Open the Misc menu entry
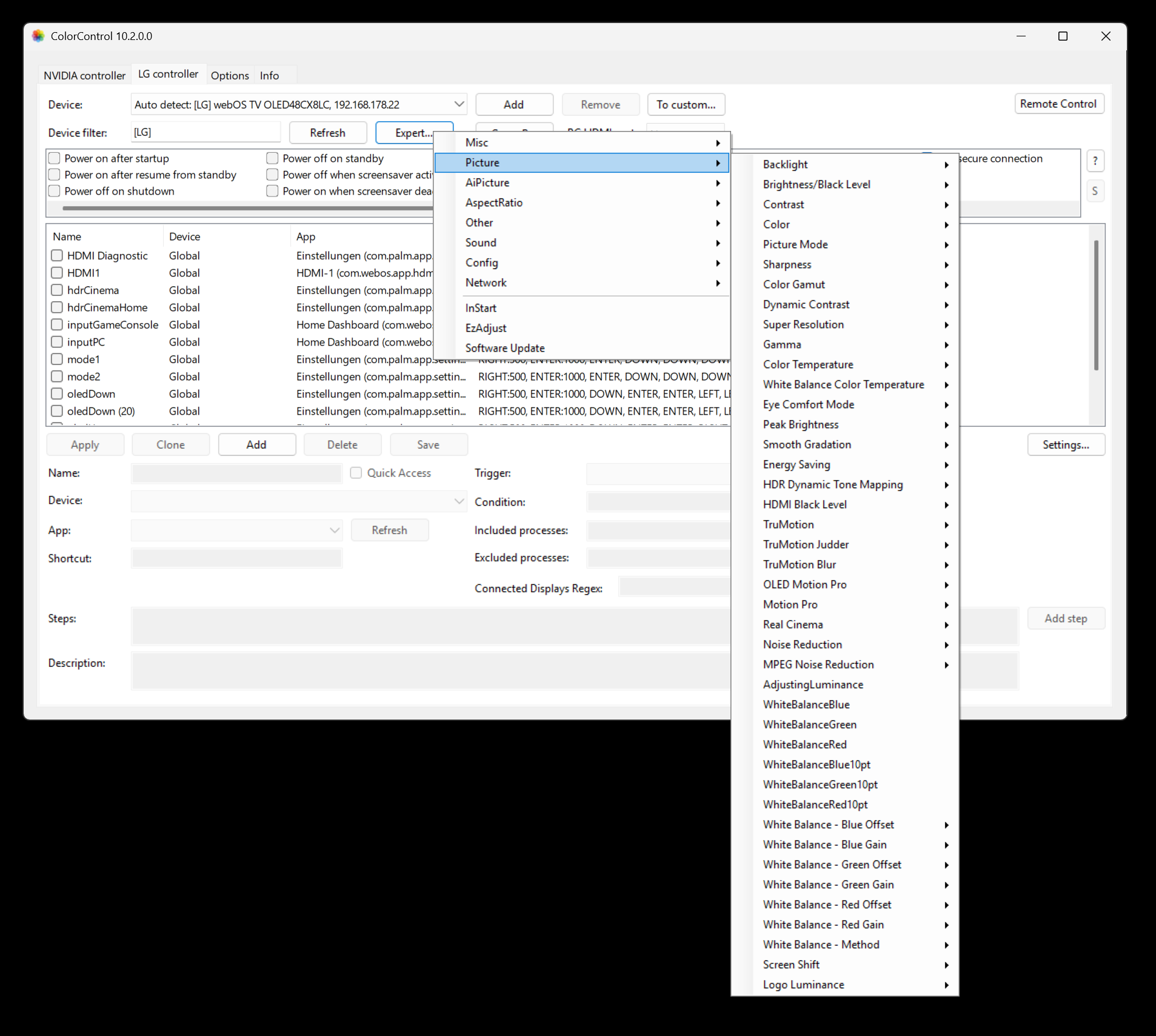The image size is (1156, 1036). [x=582, y=142]
